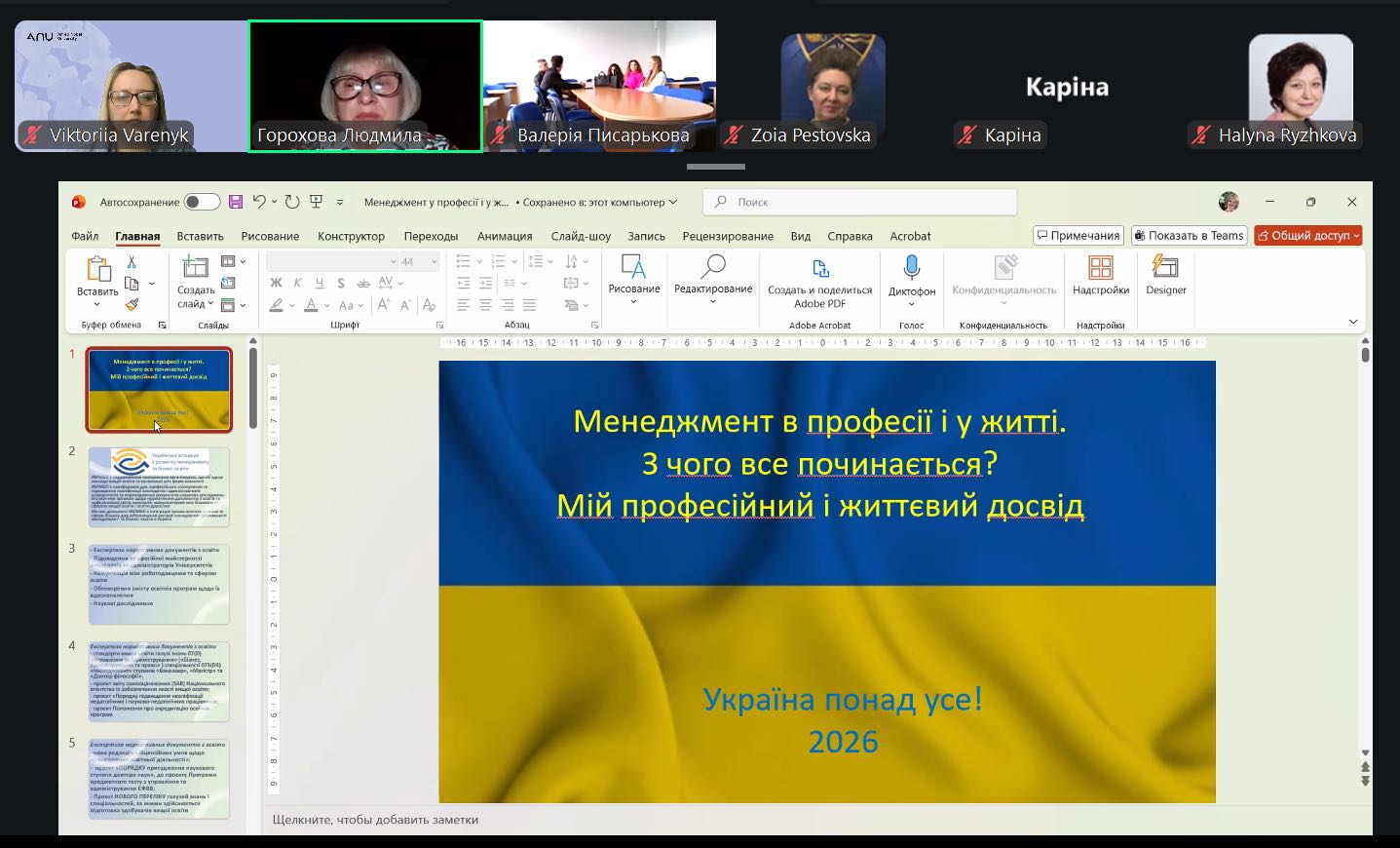Toggle Underline (Ч) formatting

coord(319,283)
